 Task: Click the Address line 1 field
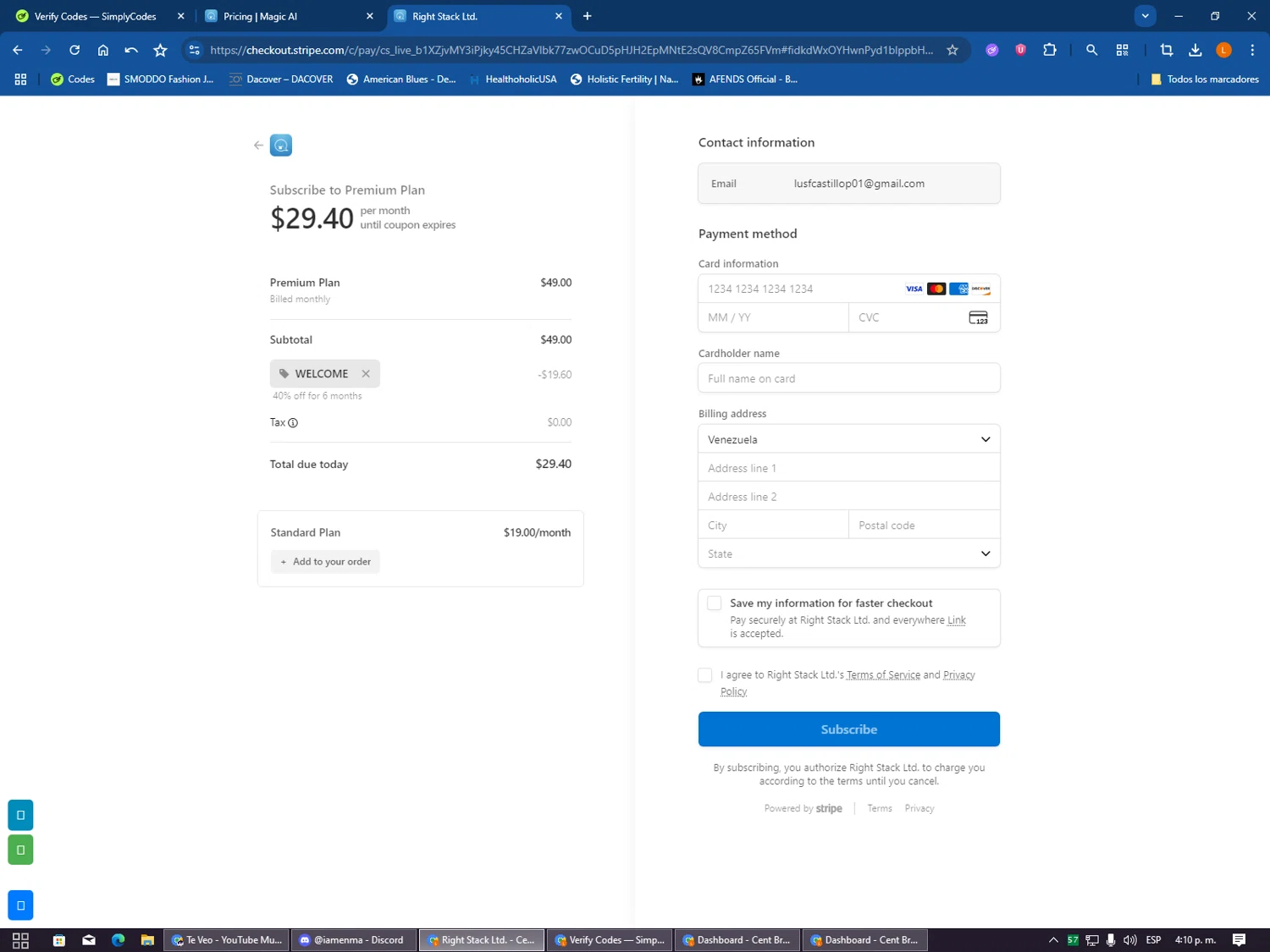coord(849,468)
